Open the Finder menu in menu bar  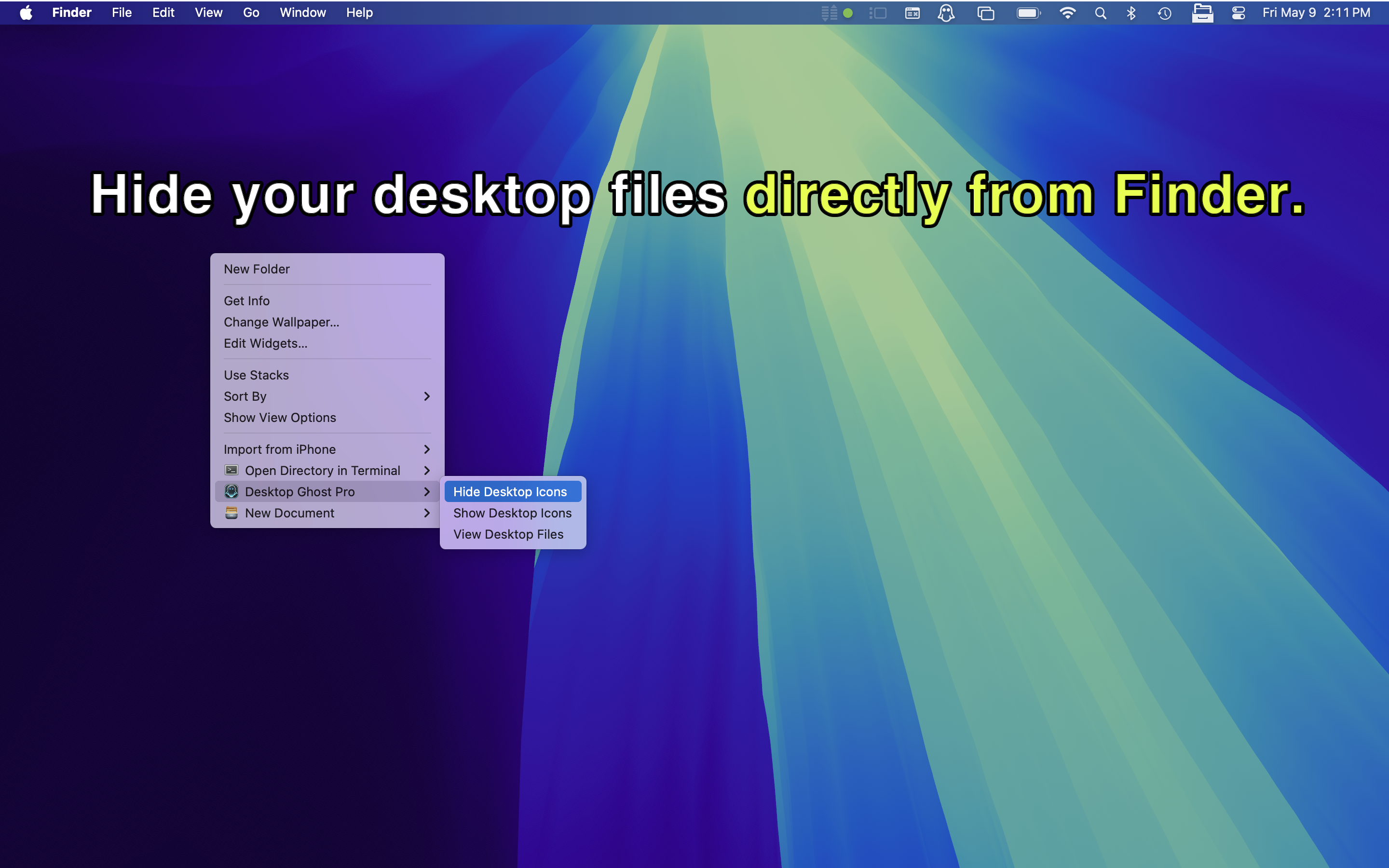tap(72, 13)
